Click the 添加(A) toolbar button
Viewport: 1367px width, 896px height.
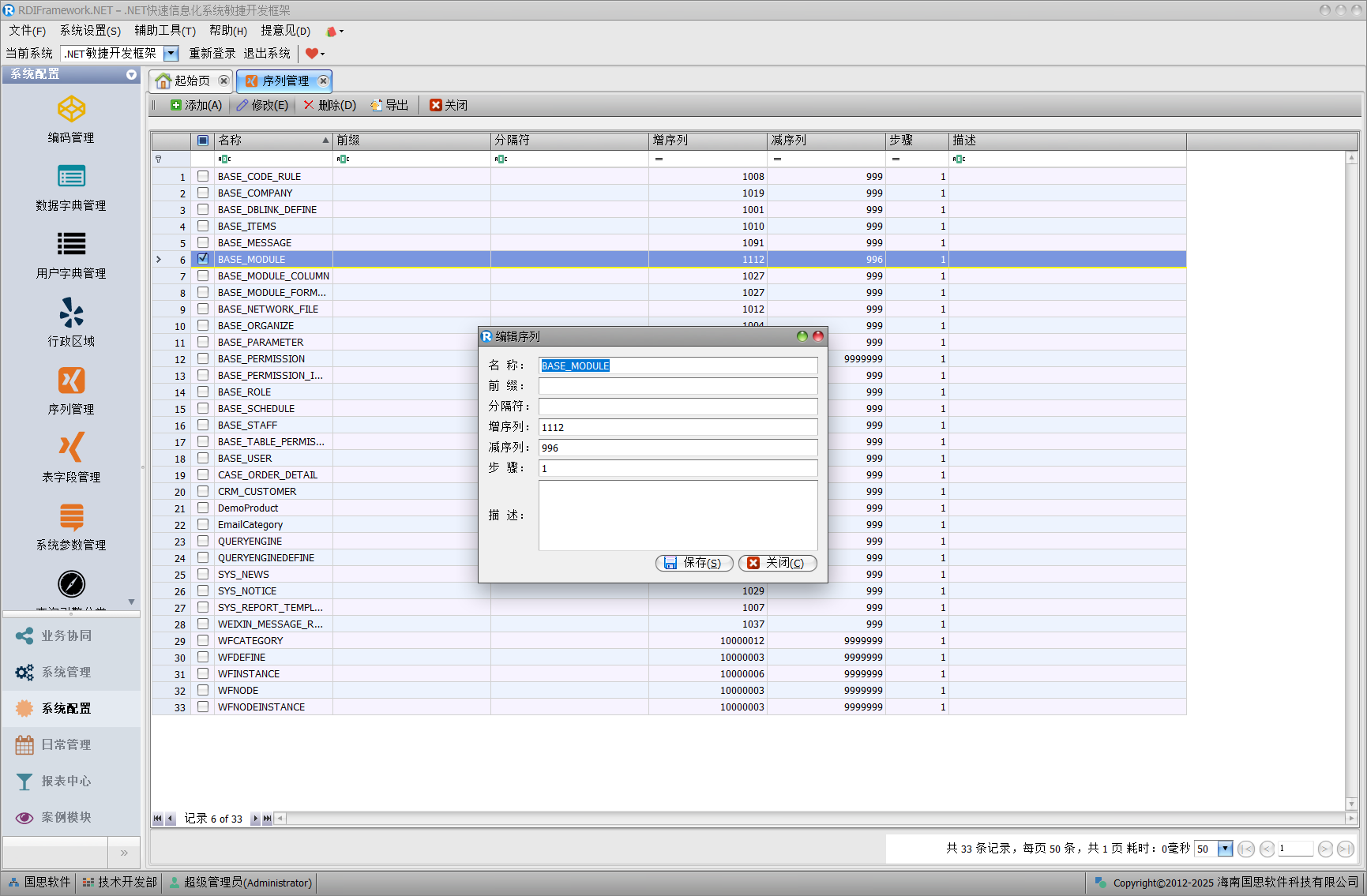click(197, 105)
